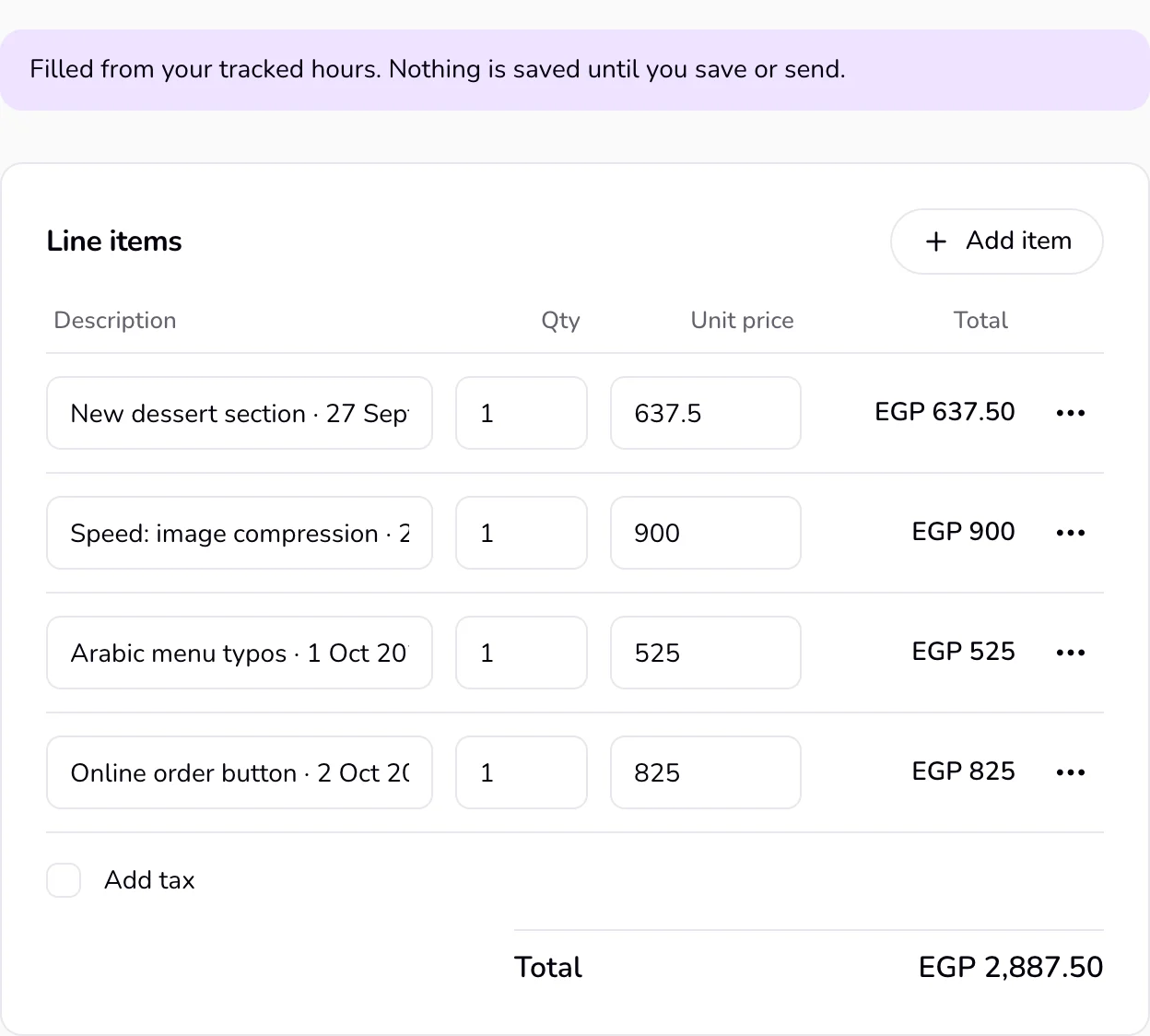Click the Line items heading
Screen dimensions: 1150x1036
tap(114, 241)
